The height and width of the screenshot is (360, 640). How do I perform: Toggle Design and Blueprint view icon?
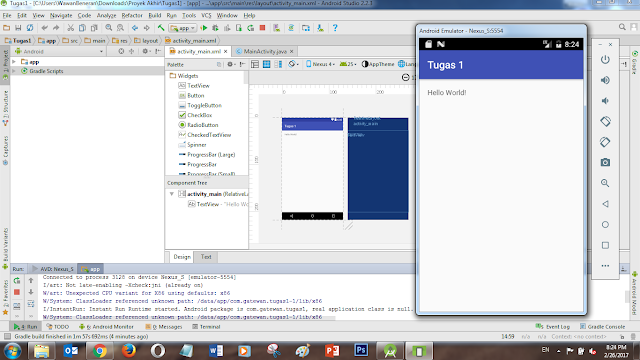pos(278,64)
